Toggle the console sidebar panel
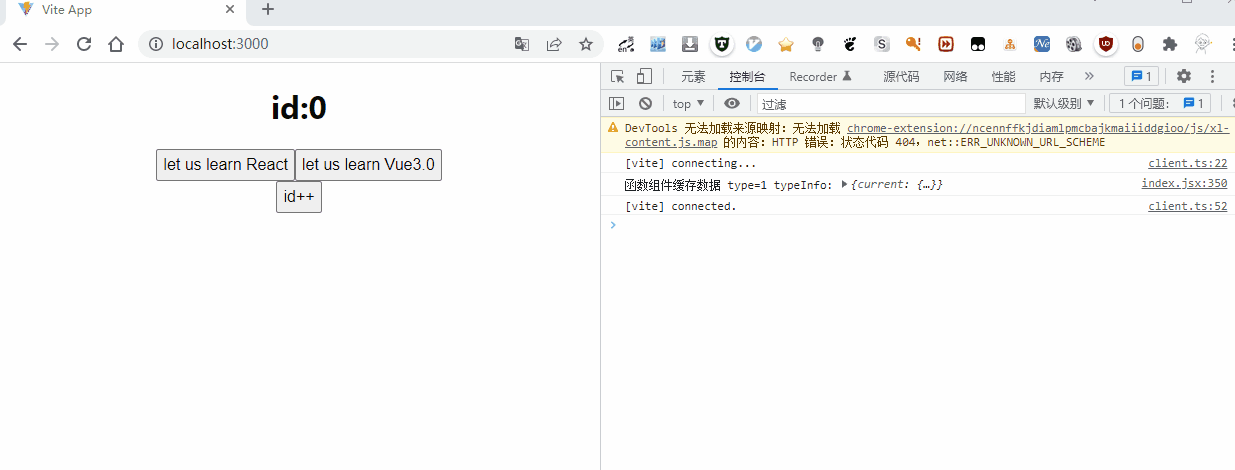The height and width of the screenshot is (470, 1235). click(x=617, y=103)
